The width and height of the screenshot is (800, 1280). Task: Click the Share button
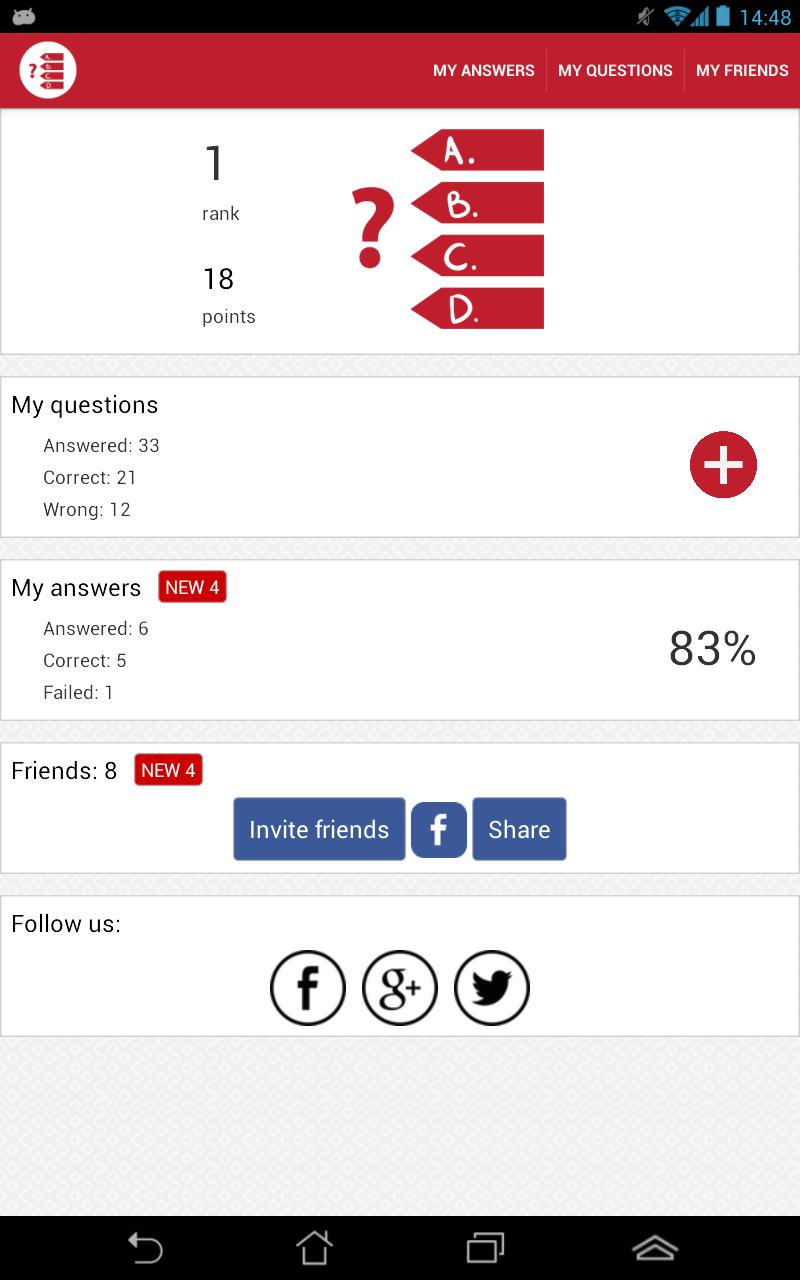point(519,829)
